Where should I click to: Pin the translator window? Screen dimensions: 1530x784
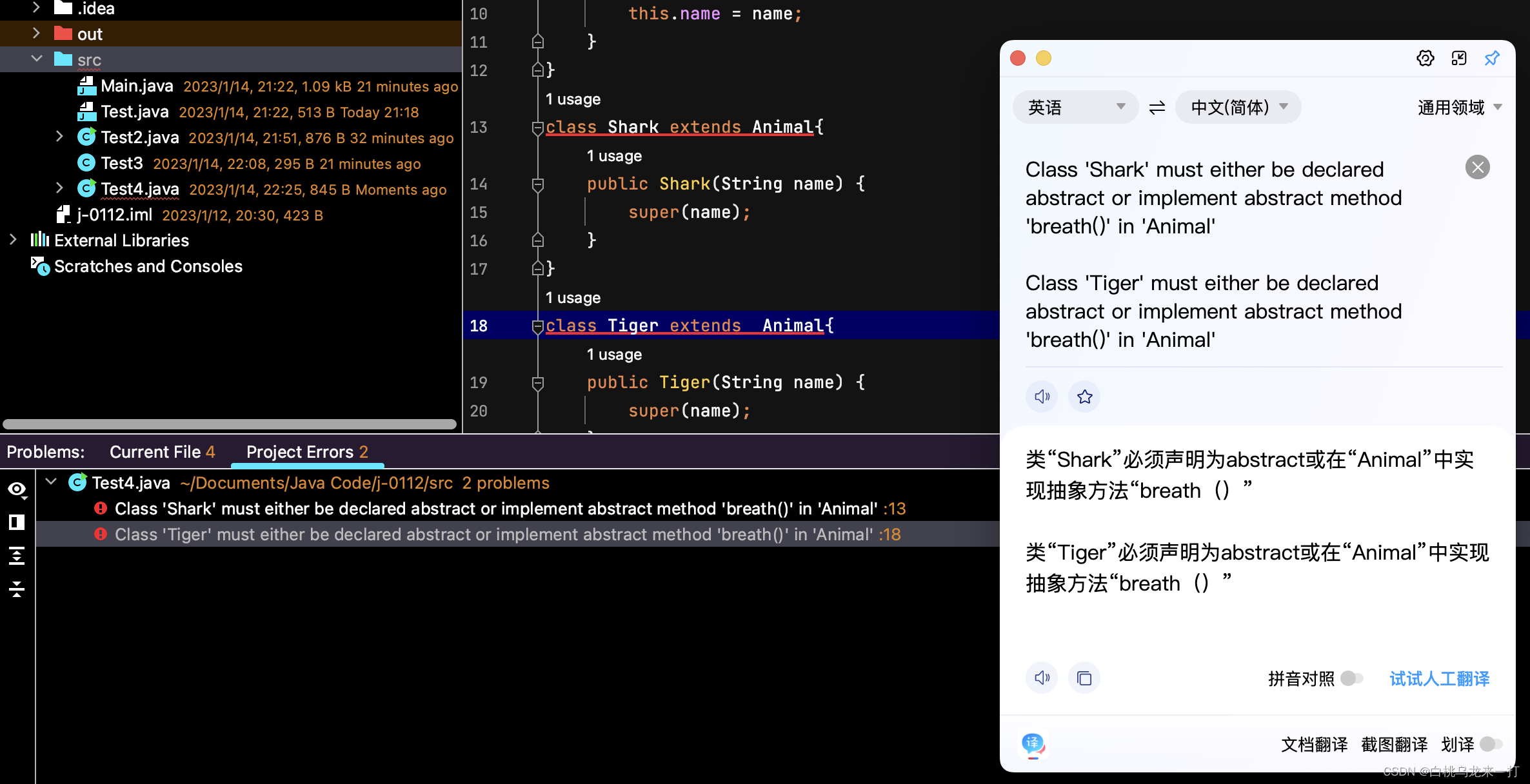(1492, 59)
